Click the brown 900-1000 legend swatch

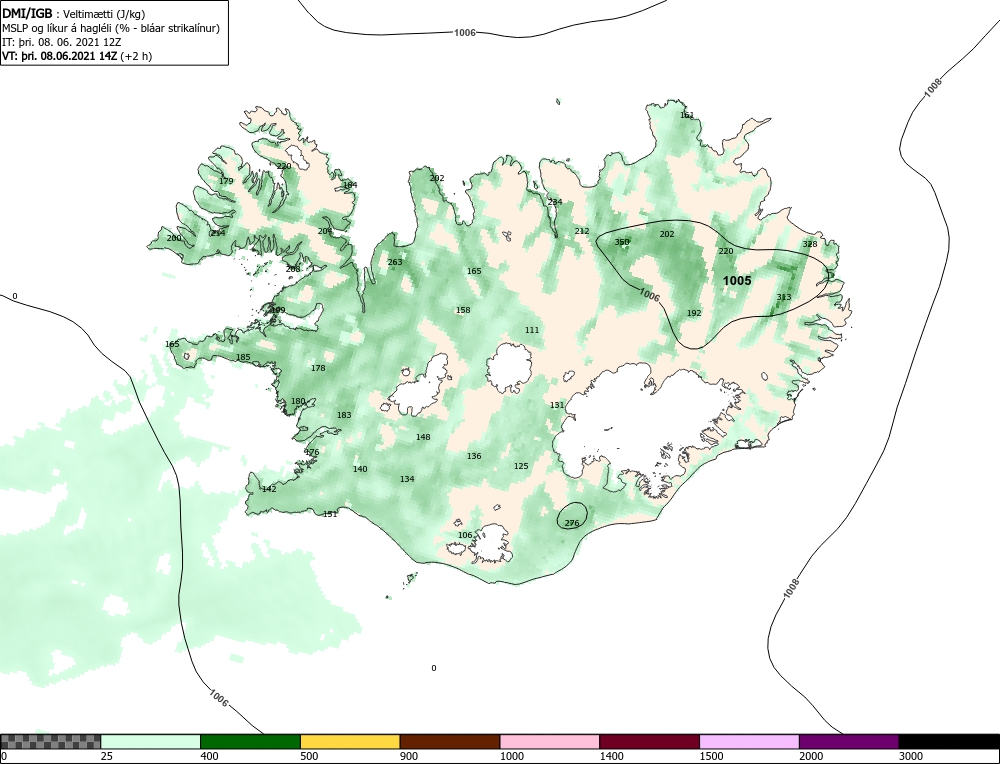(x=450, y=742)
